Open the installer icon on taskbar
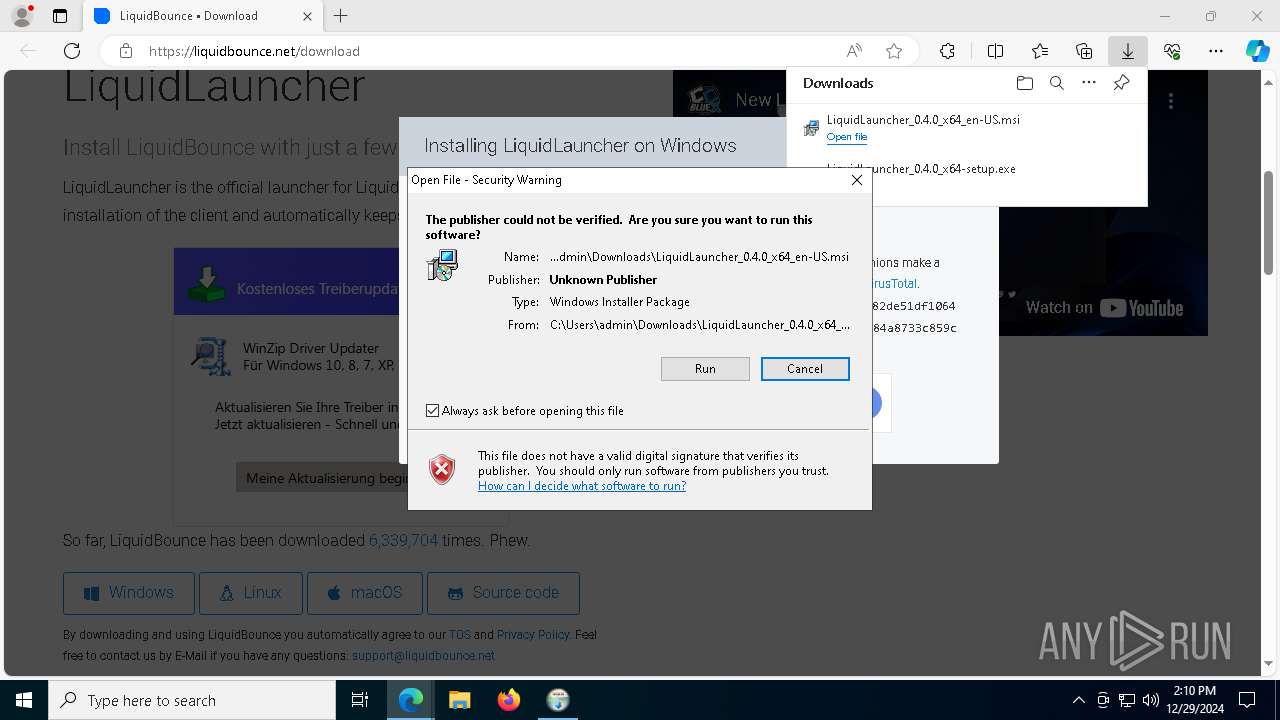Screen dimensions: 1280x720 click(x=558, y=700)
